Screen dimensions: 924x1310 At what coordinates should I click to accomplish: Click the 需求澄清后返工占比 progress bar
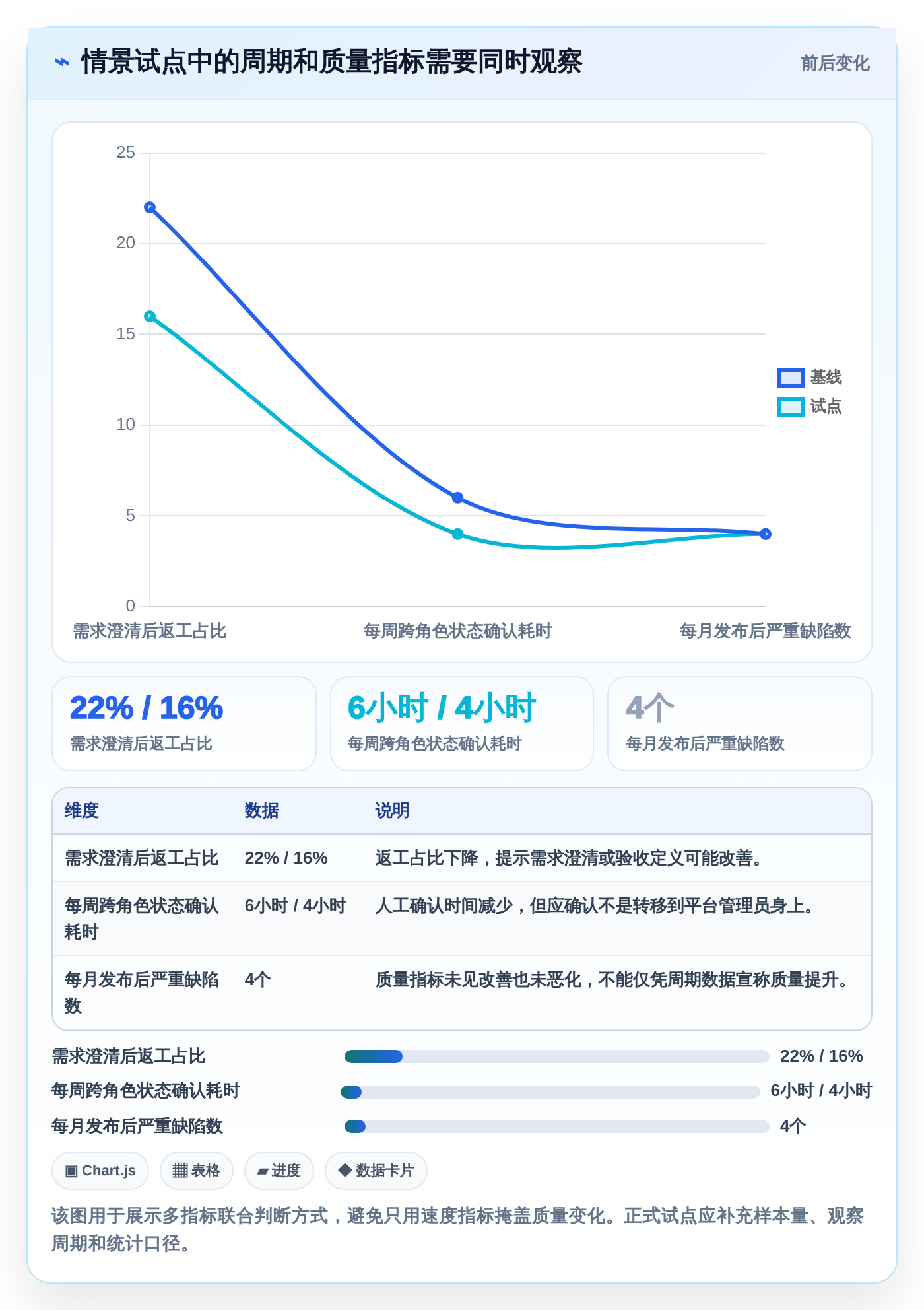pyautogui.click(x=557, y=1056)
